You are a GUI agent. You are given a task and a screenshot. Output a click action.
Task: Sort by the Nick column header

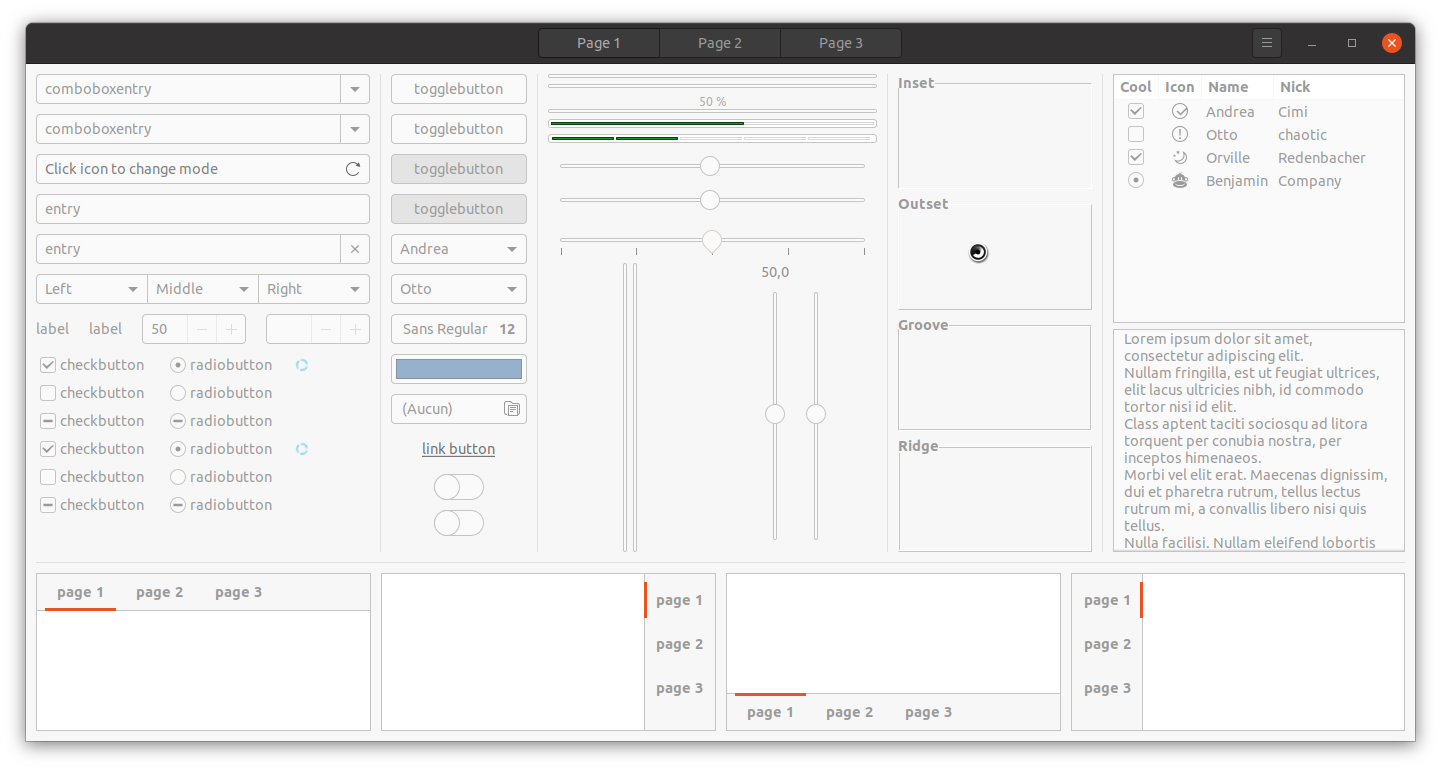coord(1338,87)
